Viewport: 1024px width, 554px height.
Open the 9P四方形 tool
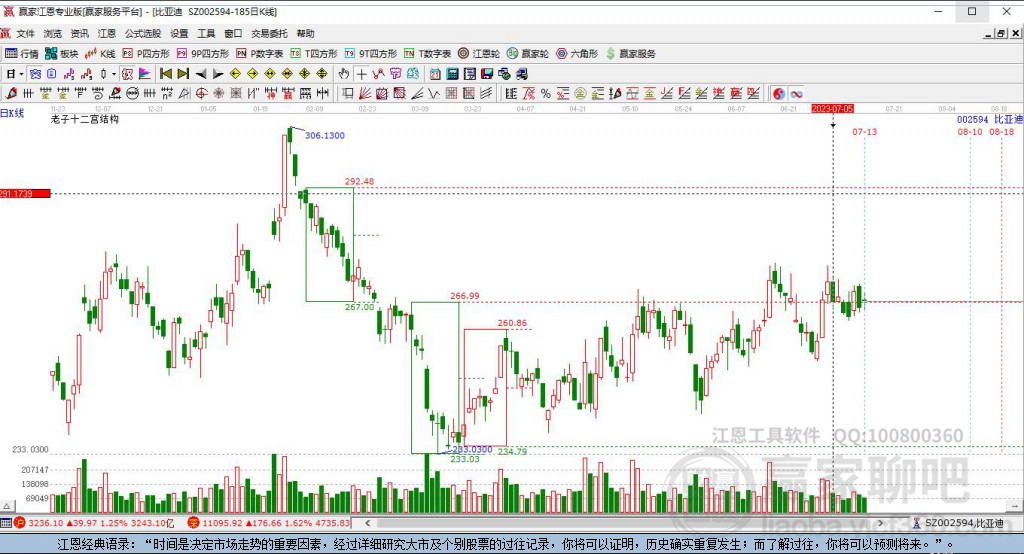click(202, 54)
